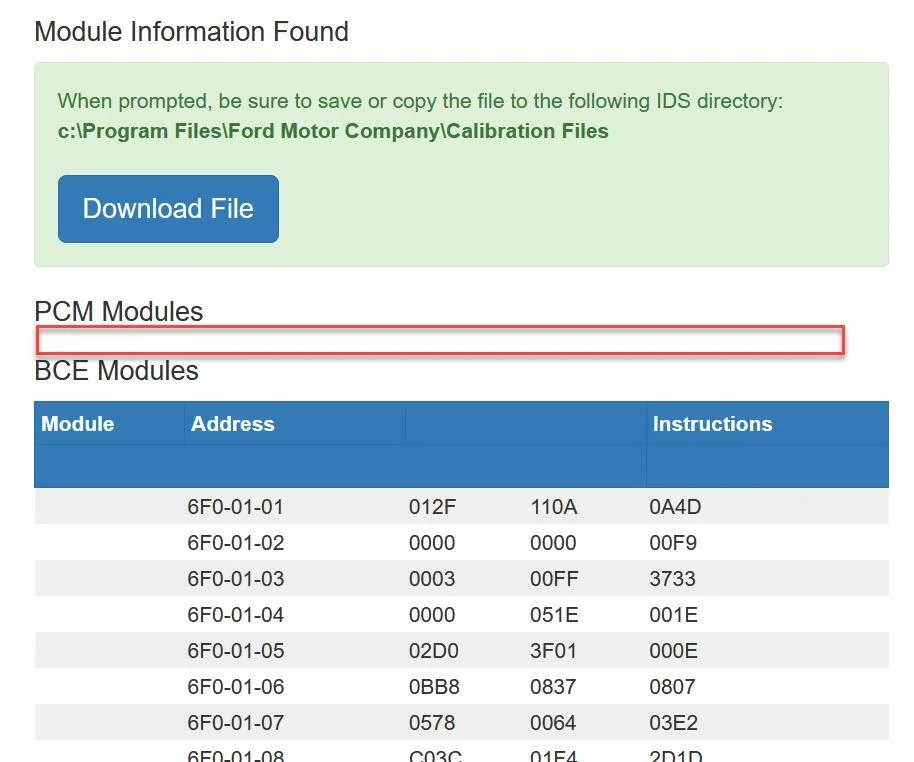Click value 012F in row 6F0-01-01

click(432, 507)
